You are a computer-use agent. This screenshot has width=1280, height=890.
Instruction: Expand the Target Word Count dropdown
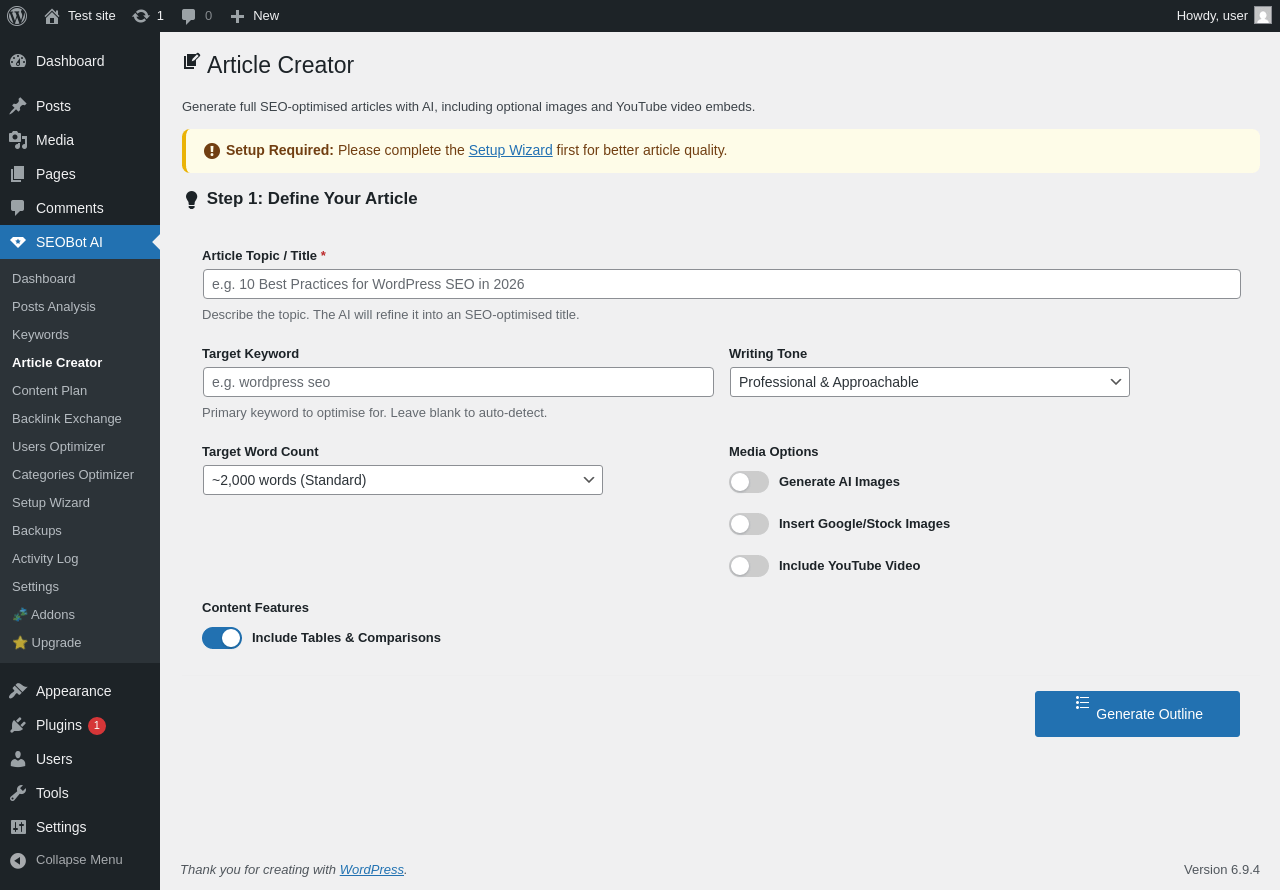402,480
